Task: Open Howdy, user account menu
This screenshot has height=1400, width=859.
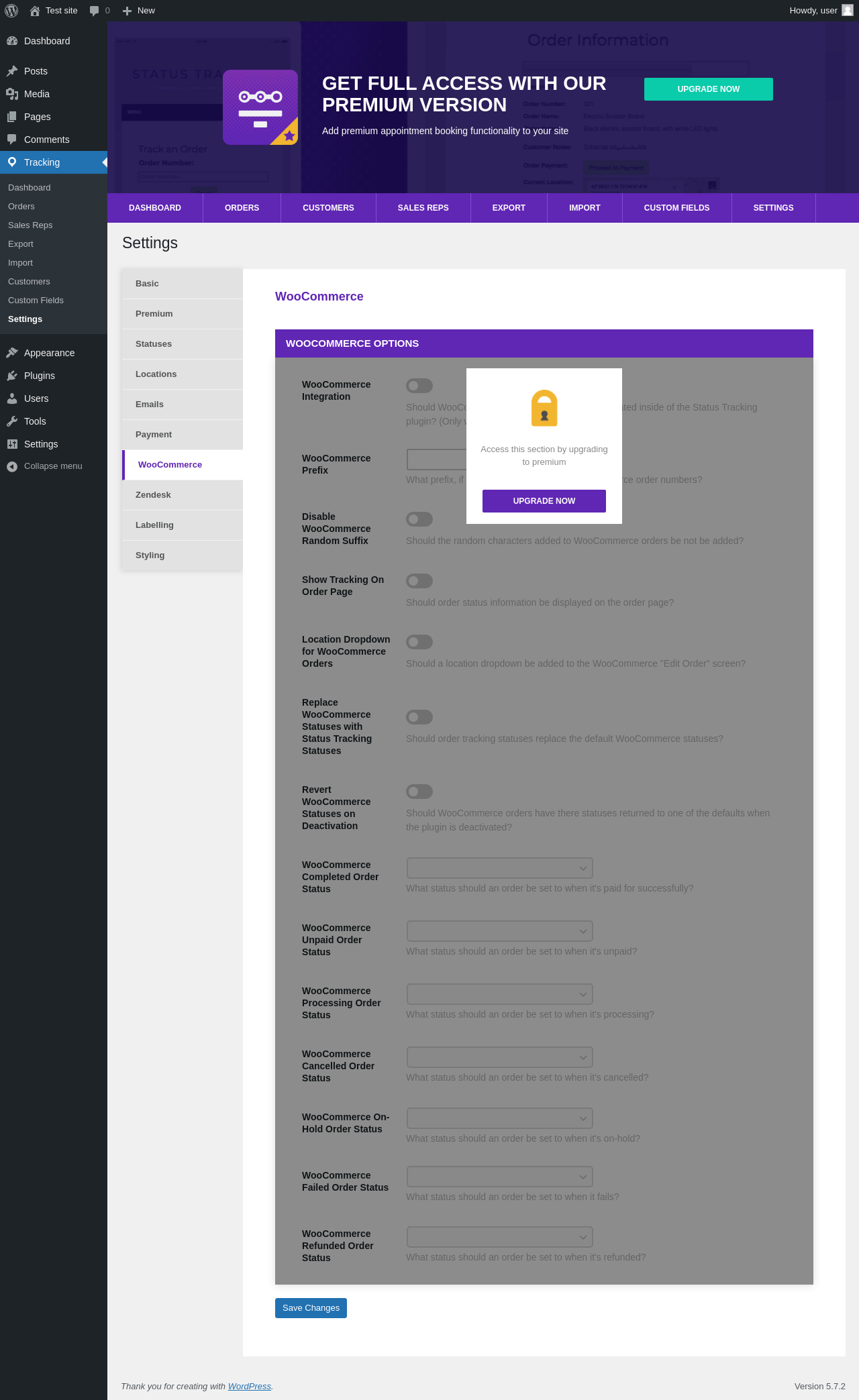Action: (x=821, y=11)
